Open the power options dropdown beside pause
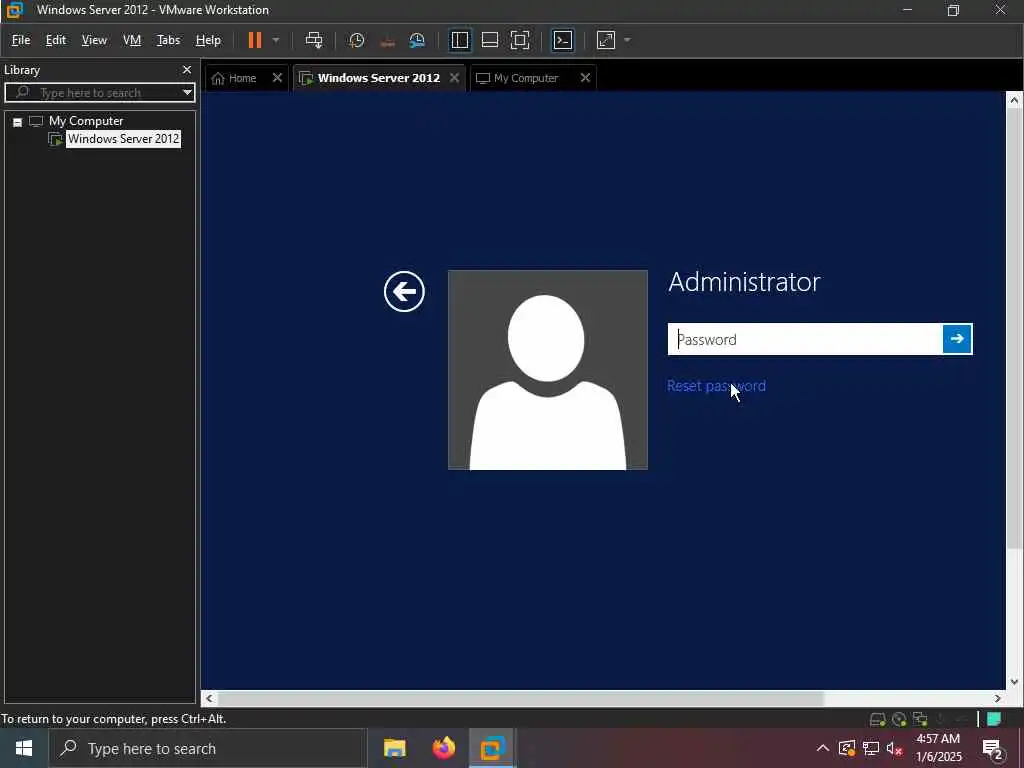The height and width of the screenshot is (768, 1024). [276, 40]
